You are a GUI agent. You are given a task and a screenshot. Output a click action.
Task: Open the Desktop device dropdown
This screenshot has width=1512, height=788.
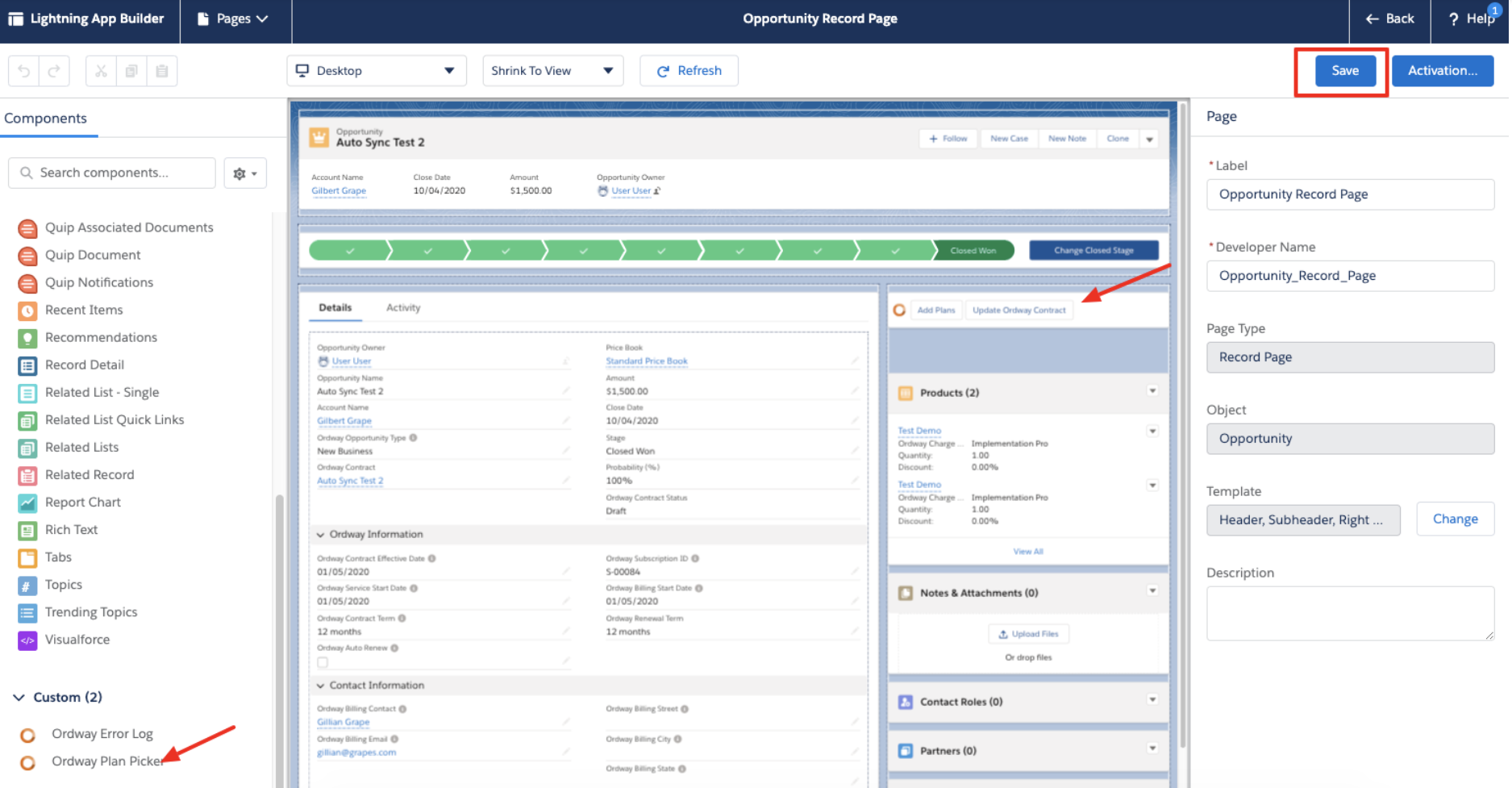(377, 71)
